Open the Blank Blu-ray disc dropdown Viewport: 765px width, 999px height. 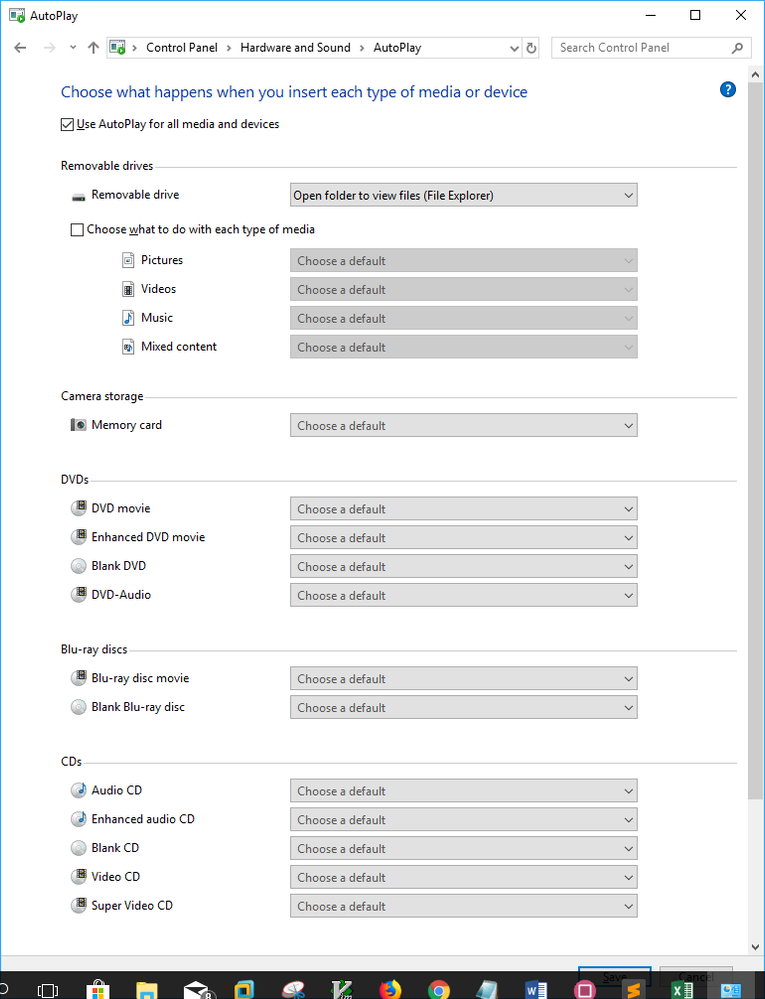coord(464,708)
